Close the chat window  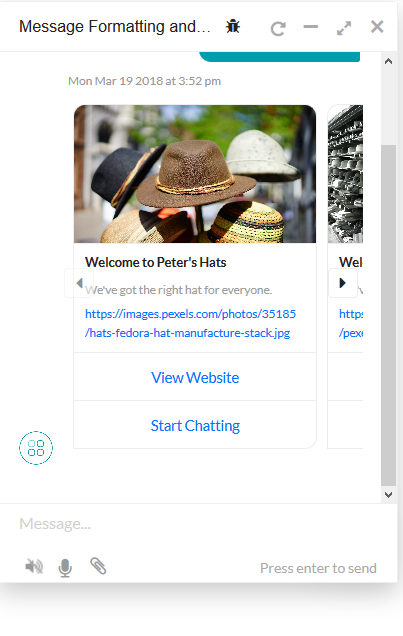coord(377,27)
